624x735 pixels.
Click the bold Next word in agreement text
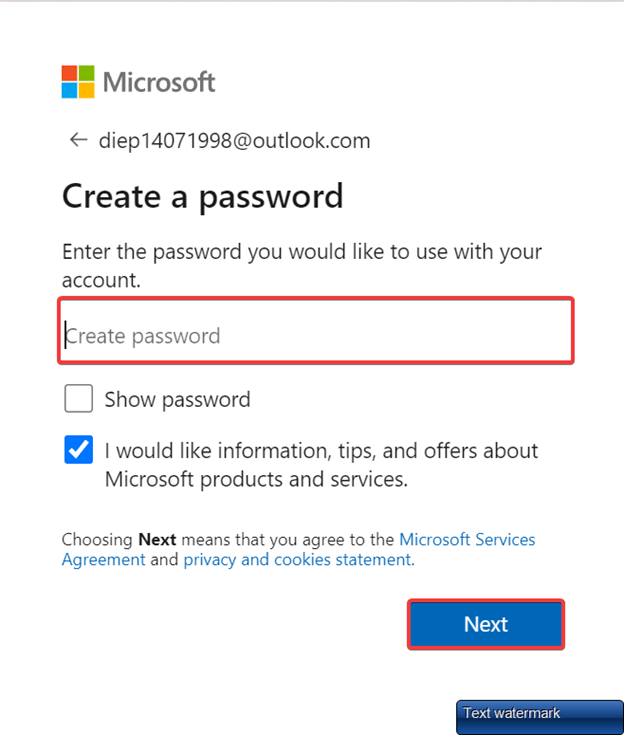coord(157,540)
